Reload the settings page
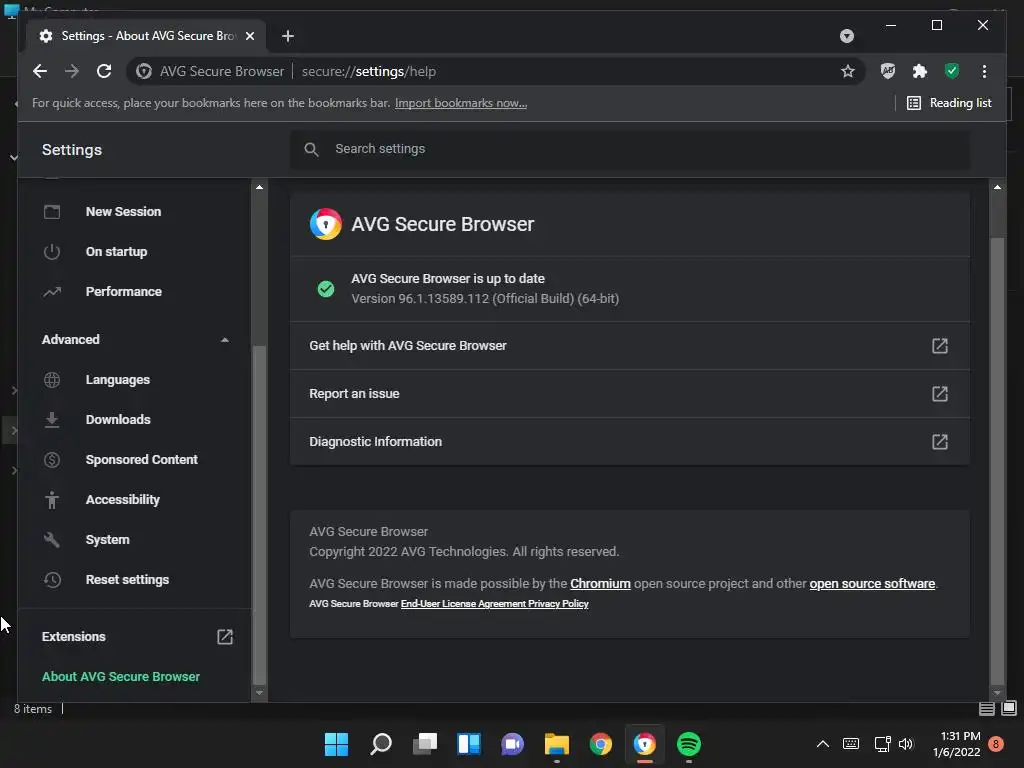The width and height of the screenshot is (1024, 768). (x=104, y=71)
